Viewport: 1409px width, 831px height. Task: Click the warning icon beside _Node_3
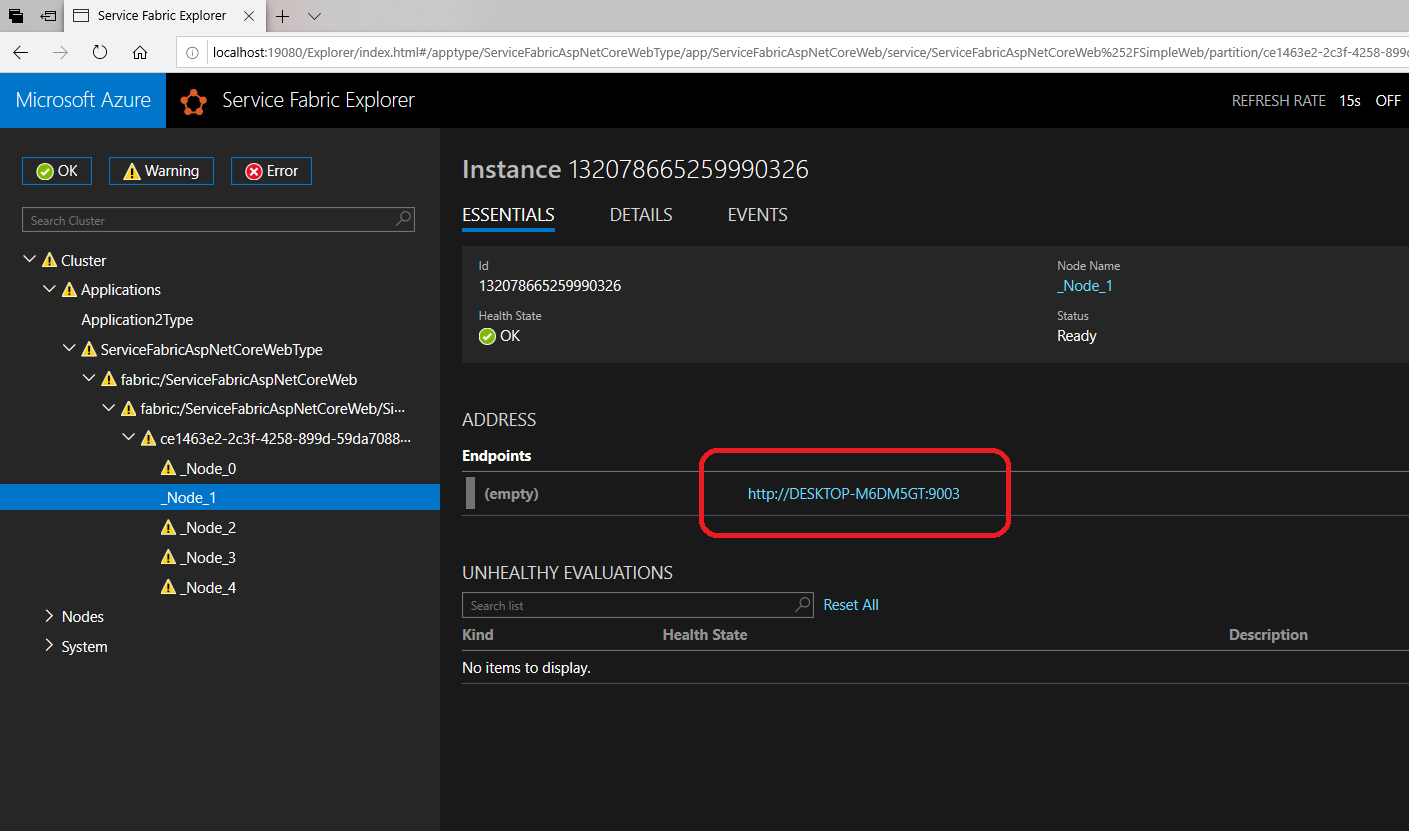[168, 557]
